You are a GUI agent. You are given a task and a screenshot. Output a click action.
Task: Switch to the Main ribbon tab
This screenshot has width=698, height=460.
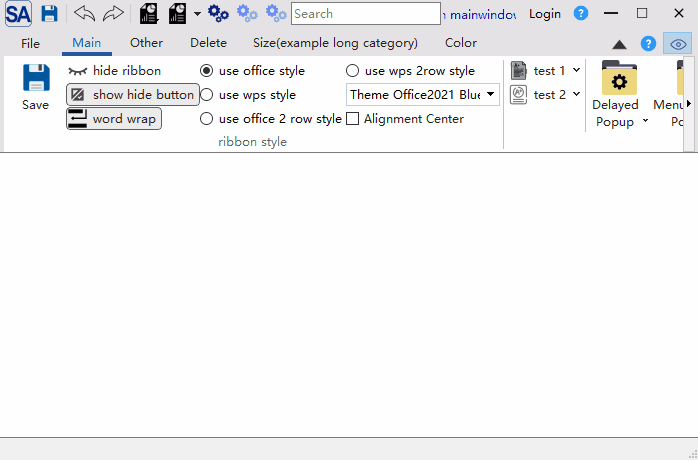[87, 43]
